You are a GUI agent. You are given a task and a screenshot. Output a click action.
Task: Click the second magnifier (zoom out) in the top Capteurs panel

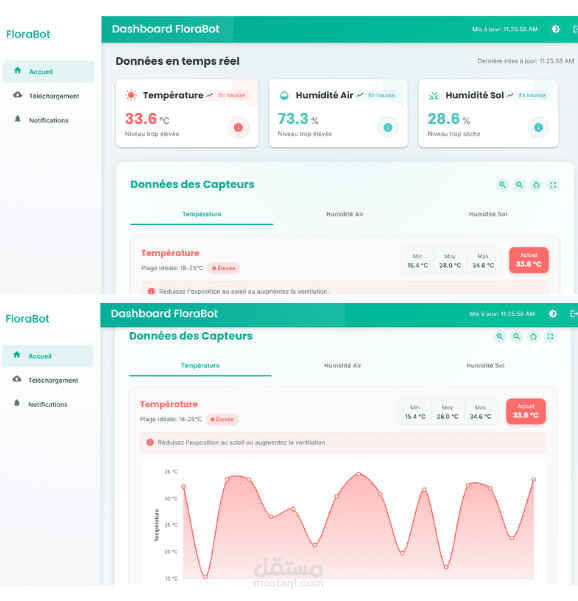[519, 185]
